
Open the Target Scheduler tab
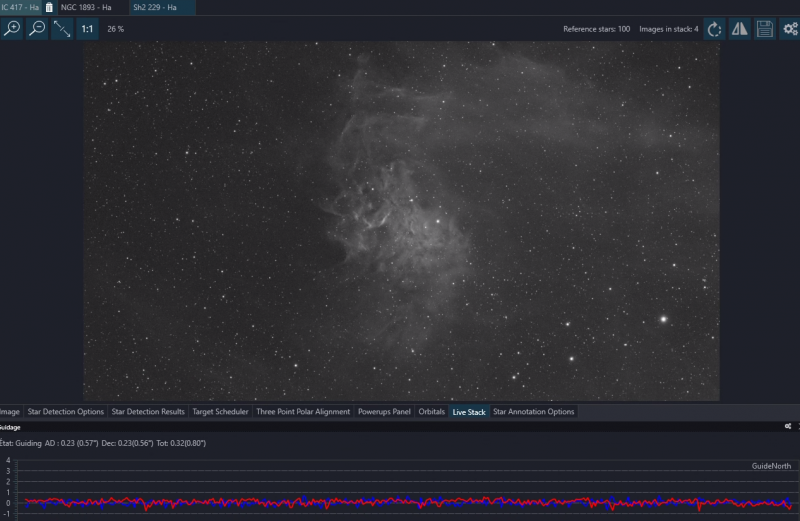tap(220, 412)
